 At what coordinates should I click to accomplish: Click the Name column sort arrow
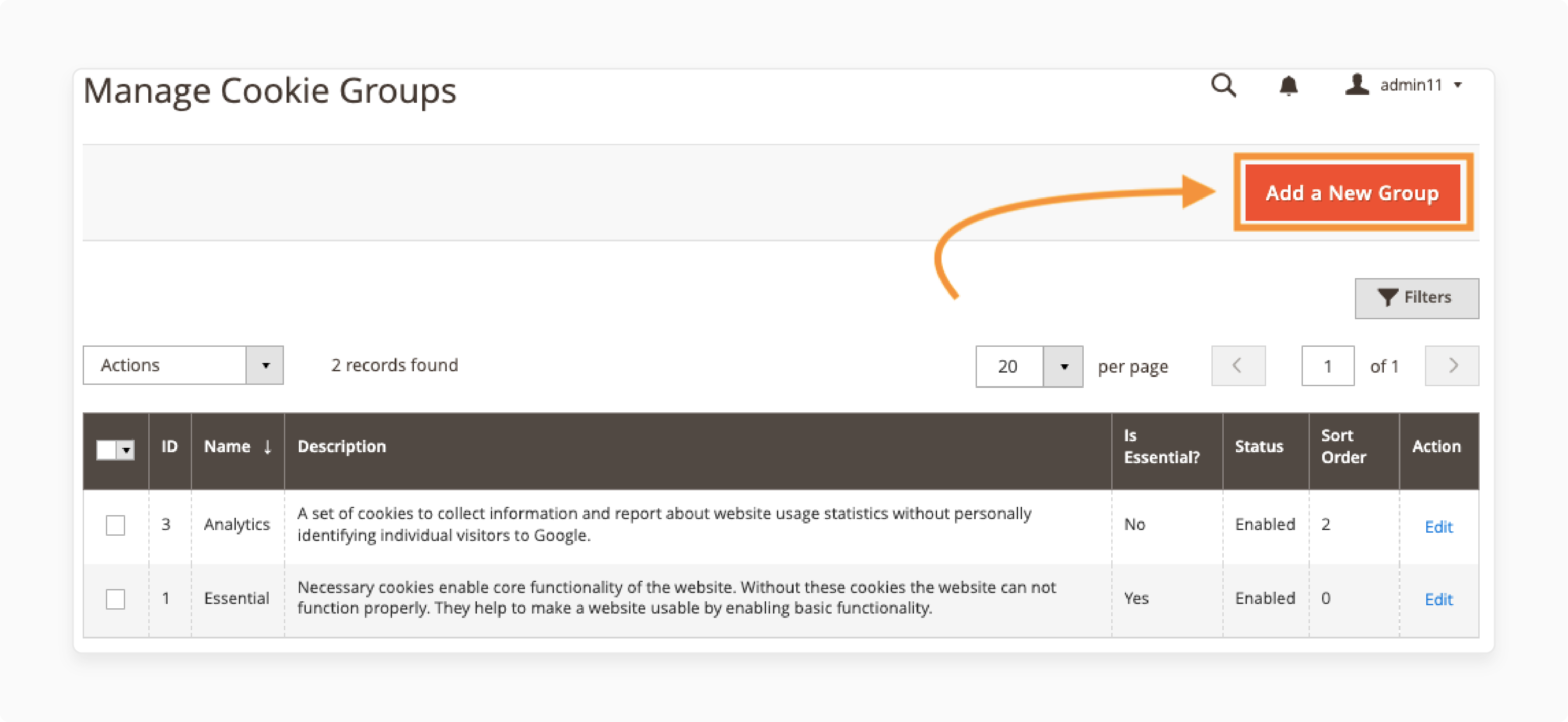[267, 447]
